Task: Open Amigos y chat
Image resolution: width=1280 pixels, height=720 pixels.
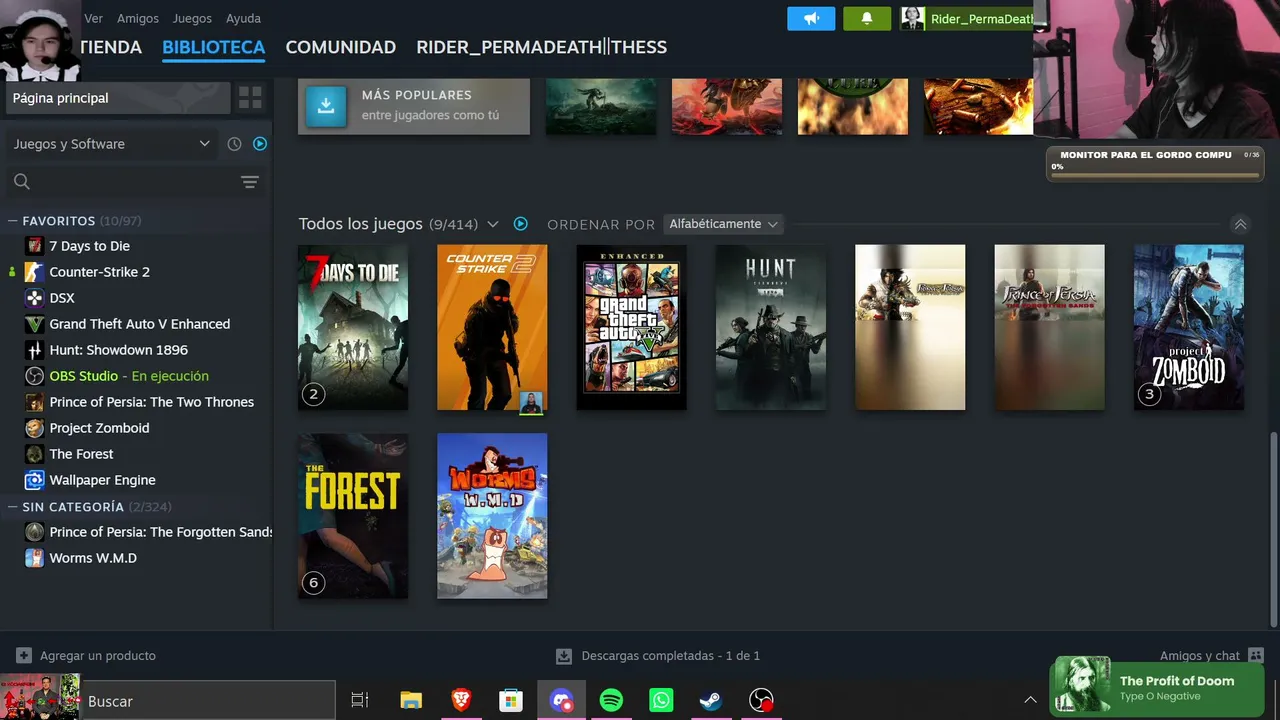Action: tap(1212, 656)
